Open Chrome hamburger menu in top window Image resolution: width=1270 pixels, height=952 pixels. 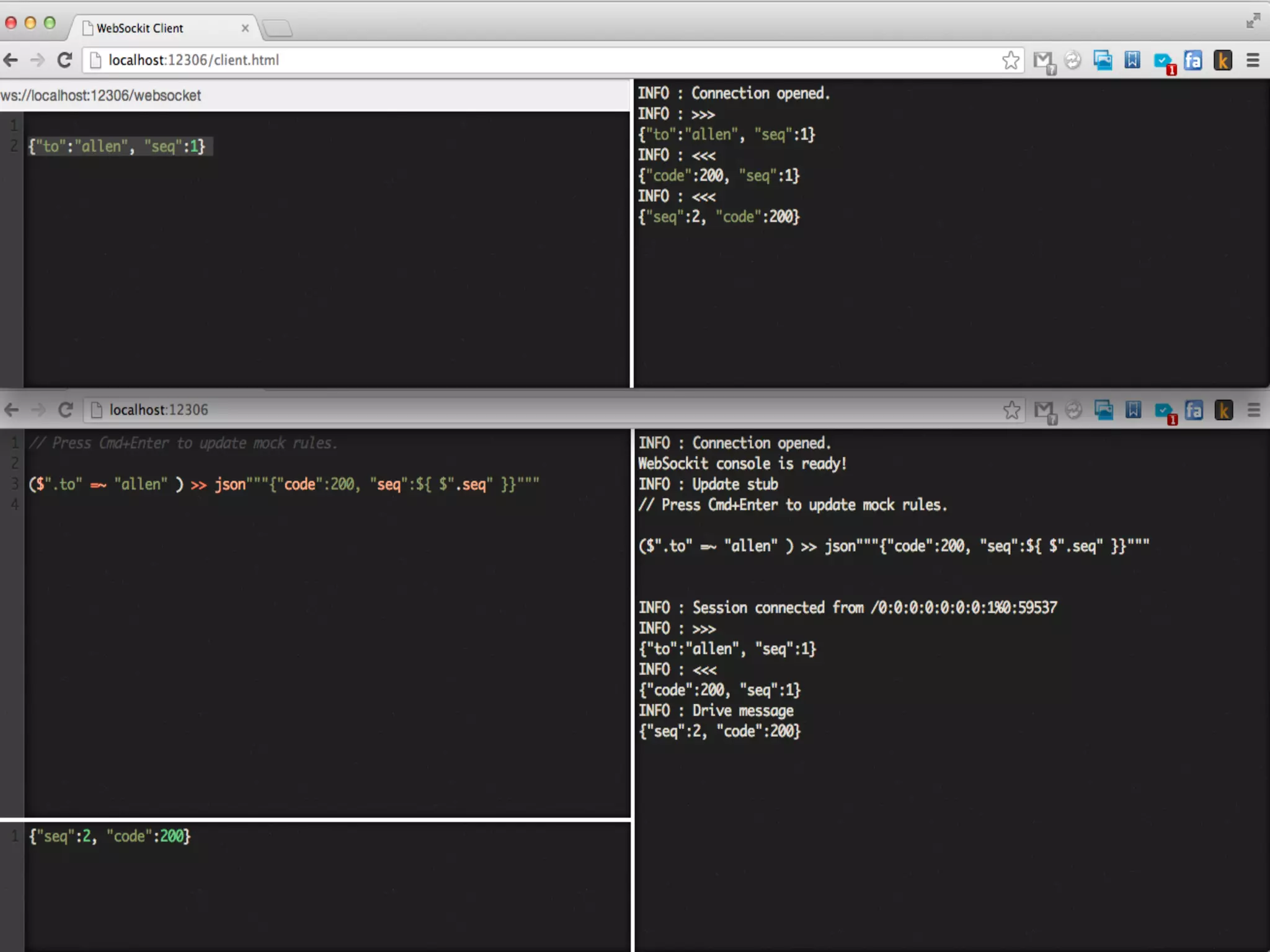coord(1253,60)
